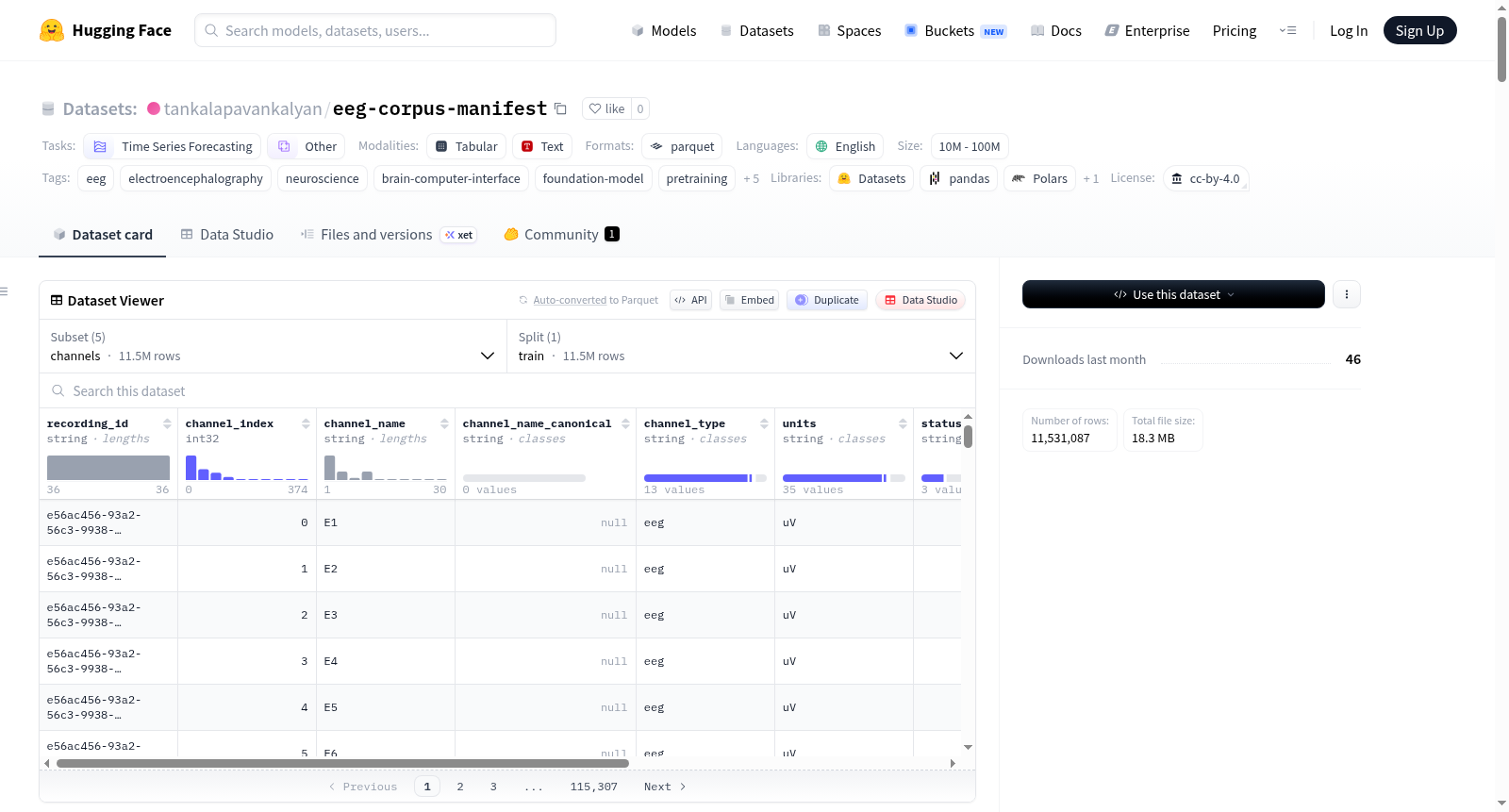Open Pricing page
Image resolution: width=1509 pixels, height=812 pixels.
click(1235, 31)
